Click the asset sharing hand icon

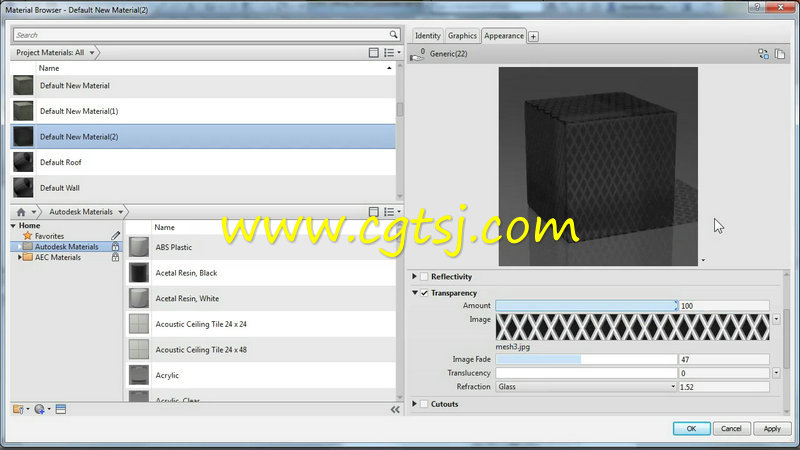point(417,54)
